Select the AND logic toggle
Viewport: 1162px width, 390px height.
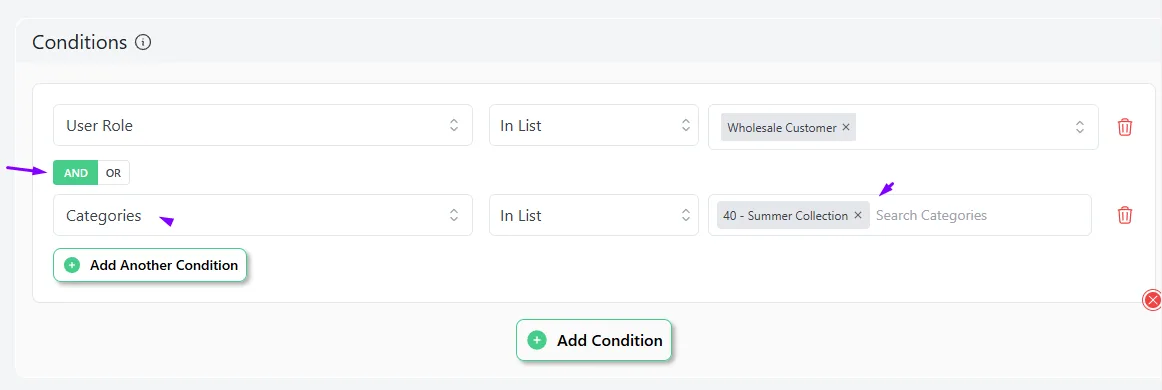tap(76, 173)
